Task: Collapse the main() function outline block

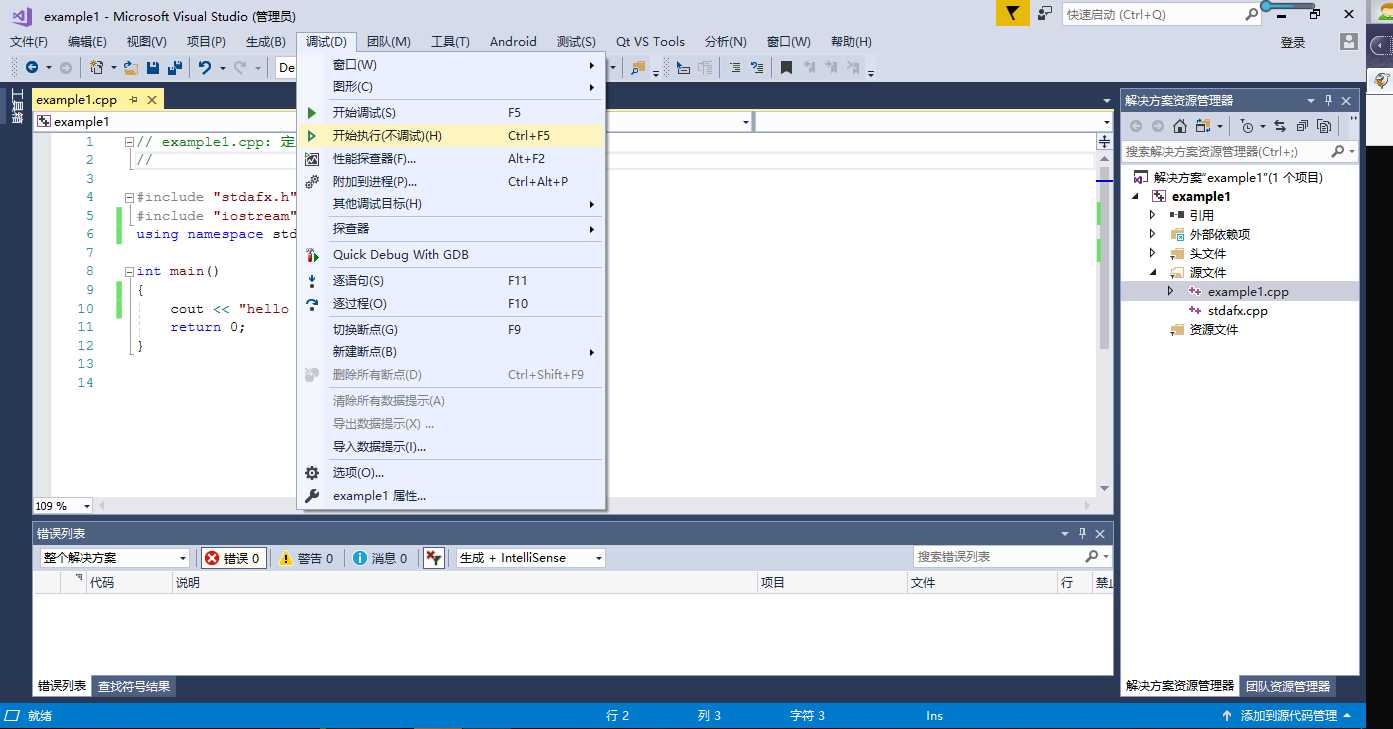Action: (x=129, y=271)
